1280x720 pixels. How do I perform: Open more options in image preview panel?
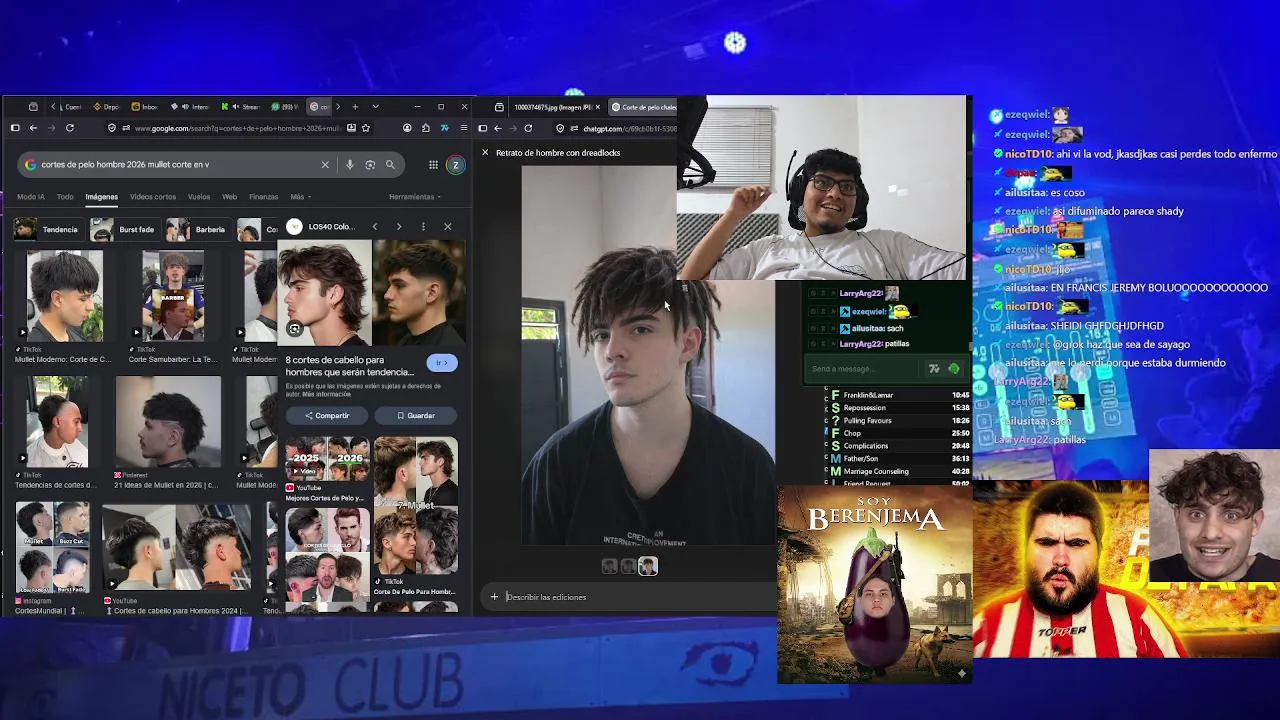click(423, 227)
